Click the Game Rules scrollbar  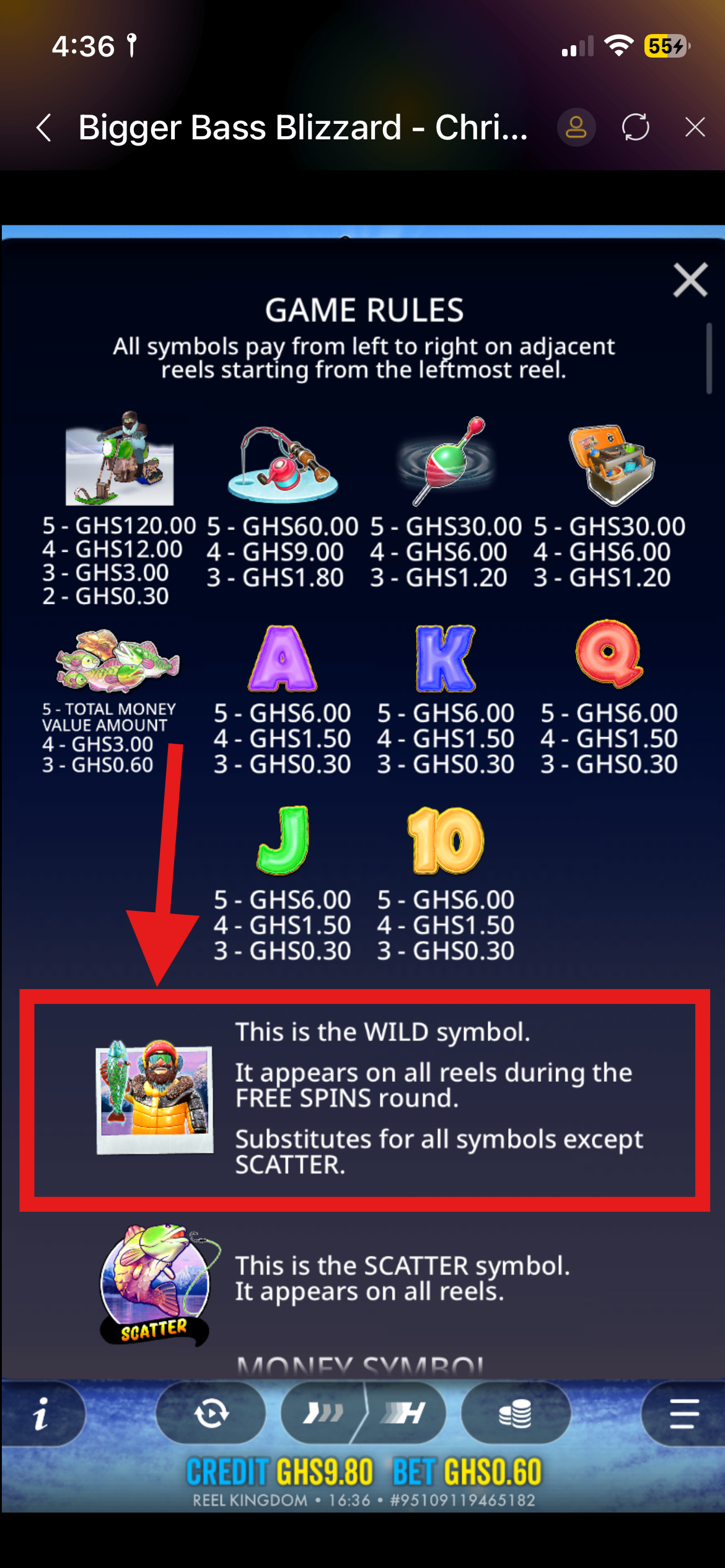(x=709, y=358)
